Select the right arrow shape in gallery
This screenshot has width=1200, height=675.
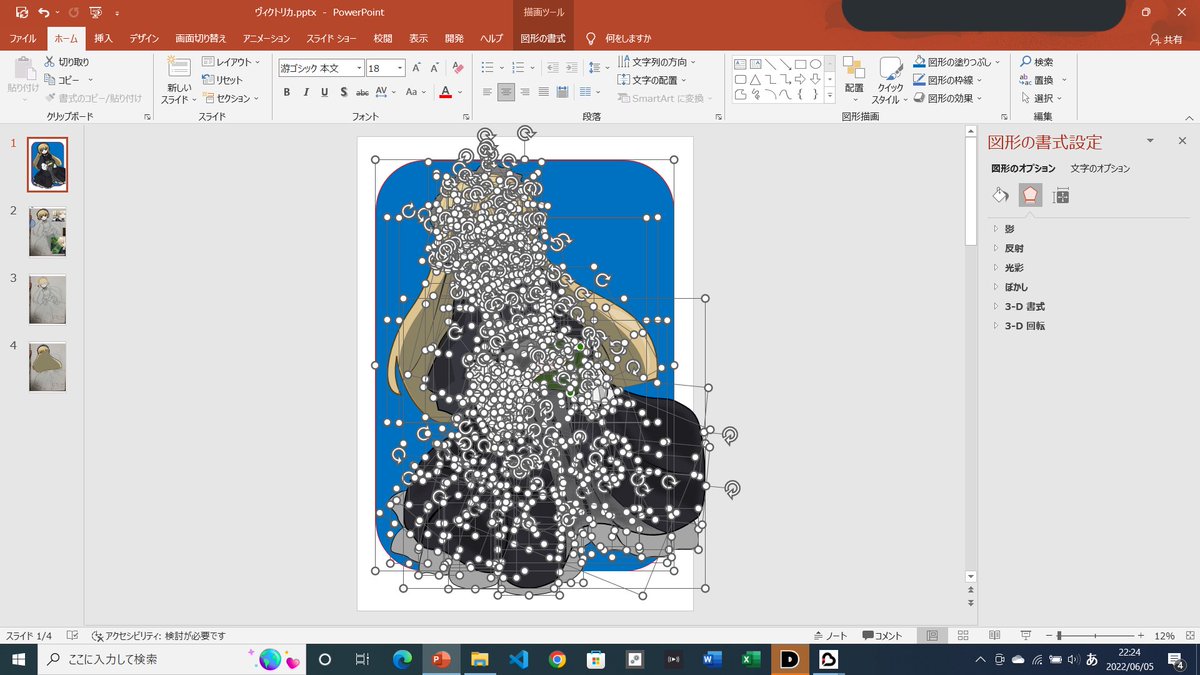(x=800, y=80)
